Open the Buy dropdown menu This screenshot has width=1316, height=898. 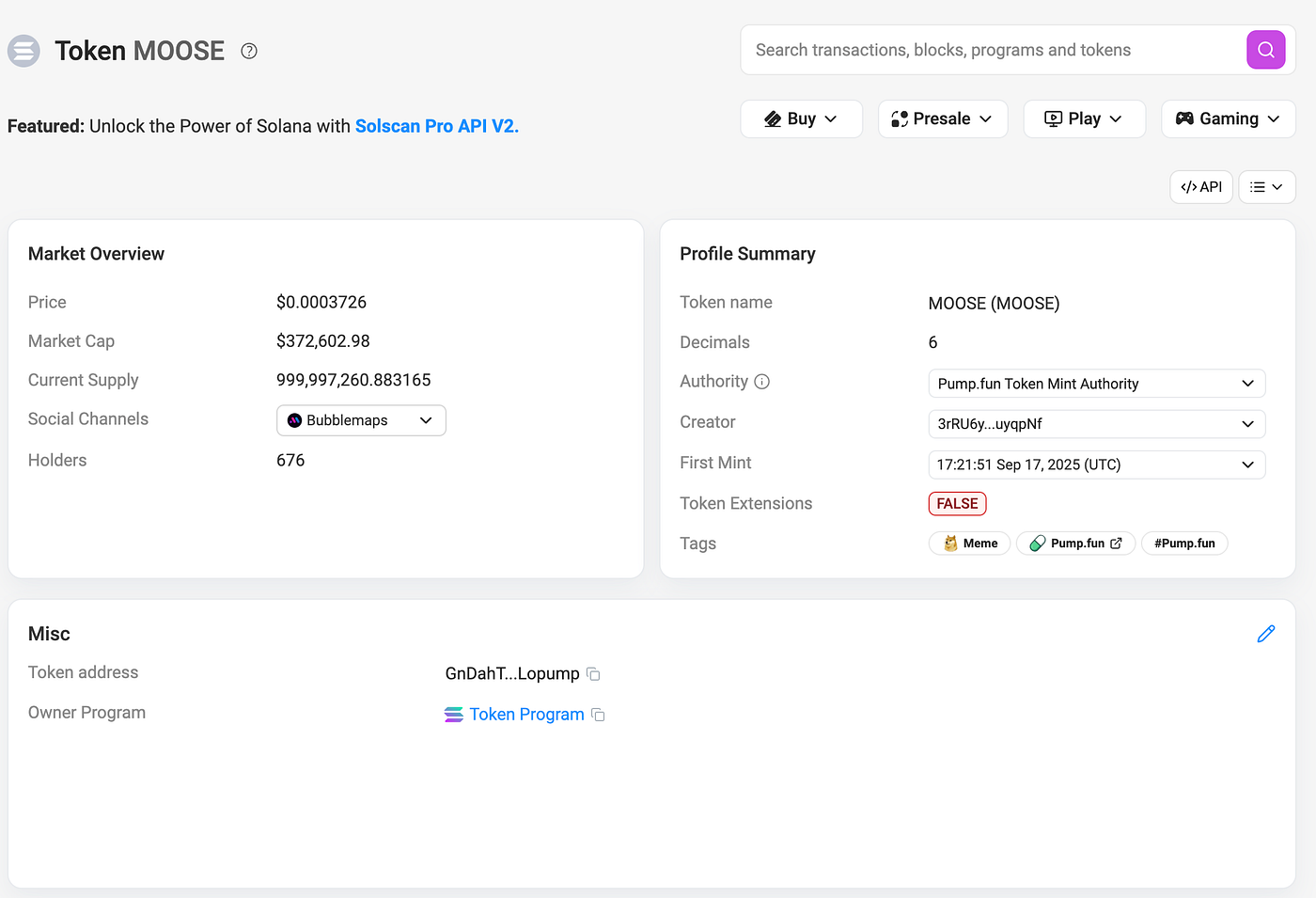pyautogui.click(x=801, y=118)
